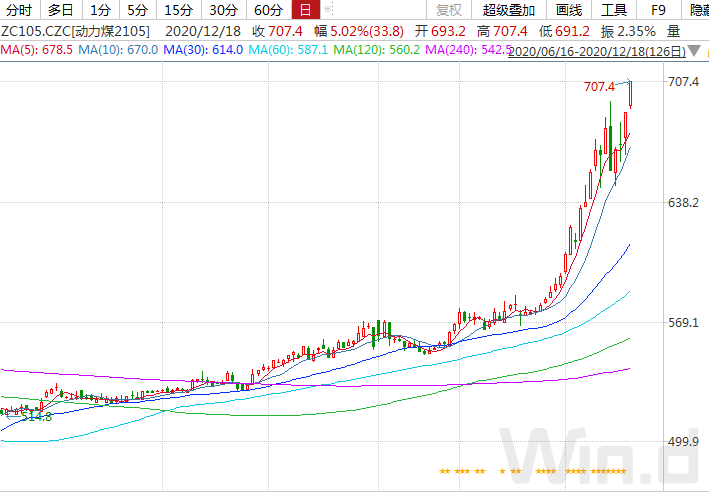The width and height of the screenshot is (709, 494).
Task: Open the 画线 drawing tools
Action: pyautogui.click(x=568, y=9)
